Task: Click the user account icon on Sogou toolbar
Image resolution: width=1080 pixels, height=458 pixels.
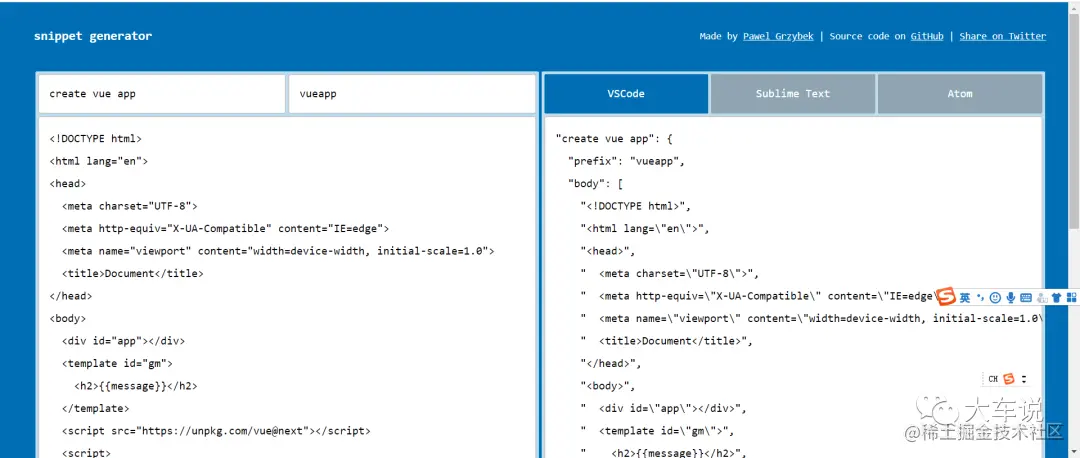Action: [x=1042, y=298]
